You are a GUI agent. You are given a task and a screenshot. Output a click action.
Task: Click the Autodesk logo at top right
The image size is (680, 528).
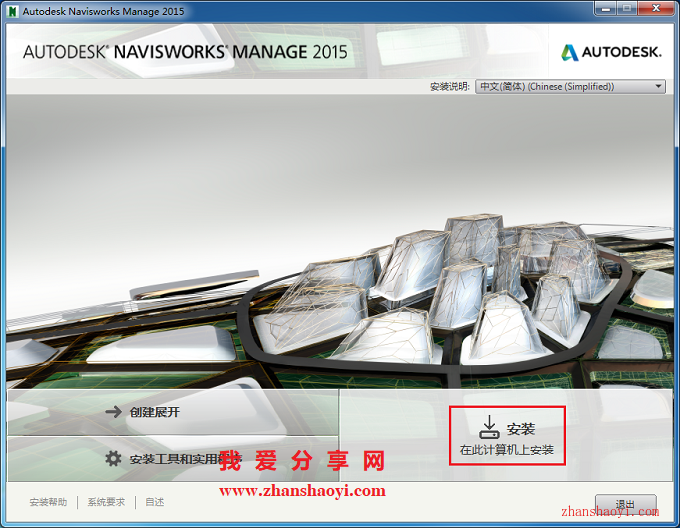pos(611,52)
